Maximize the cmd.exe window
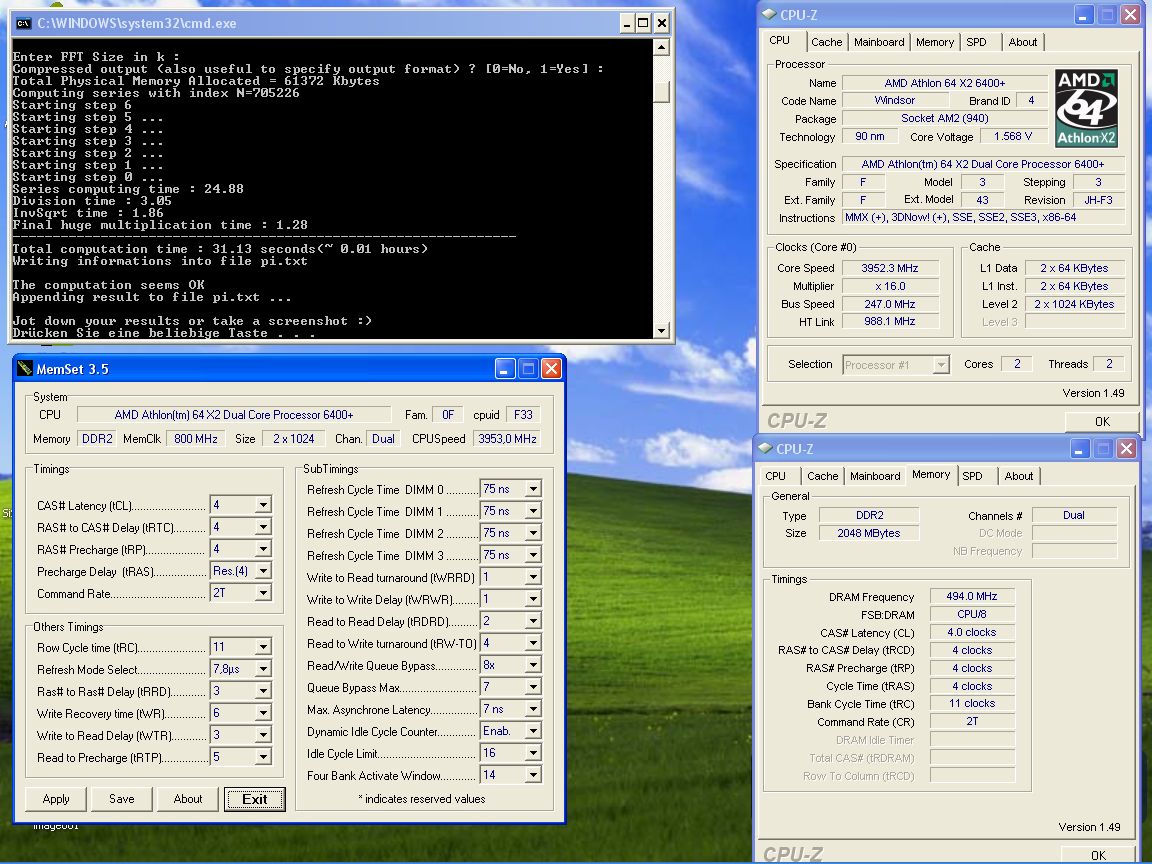The image size is (1152, 864). [x=643, y=24]
